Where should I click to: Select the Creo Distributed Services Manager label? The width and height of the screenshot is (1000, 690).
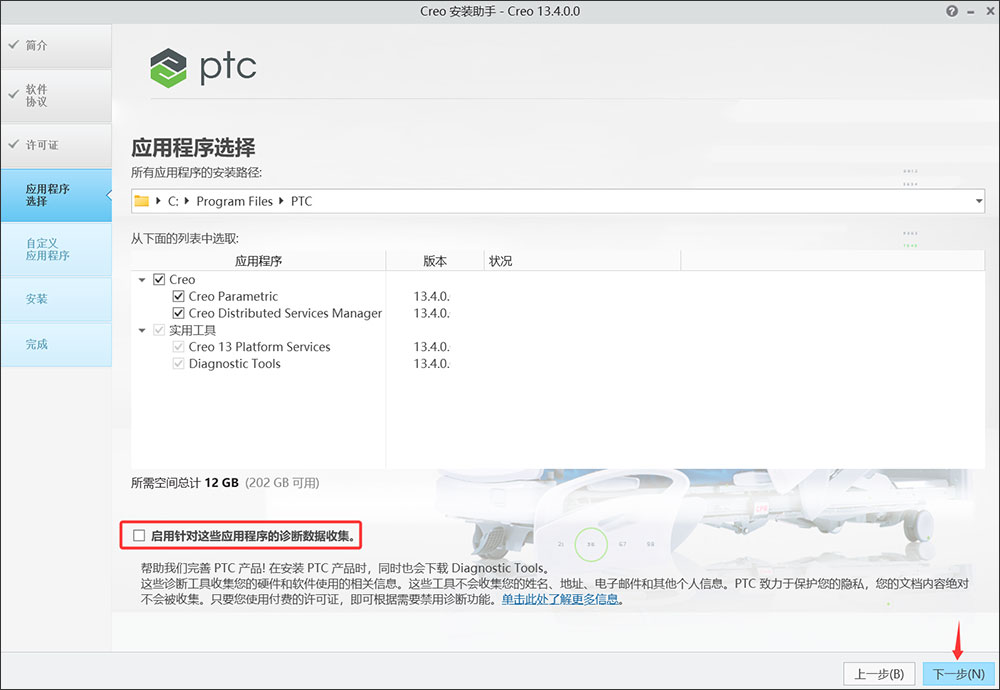click(x=285, y=313)
